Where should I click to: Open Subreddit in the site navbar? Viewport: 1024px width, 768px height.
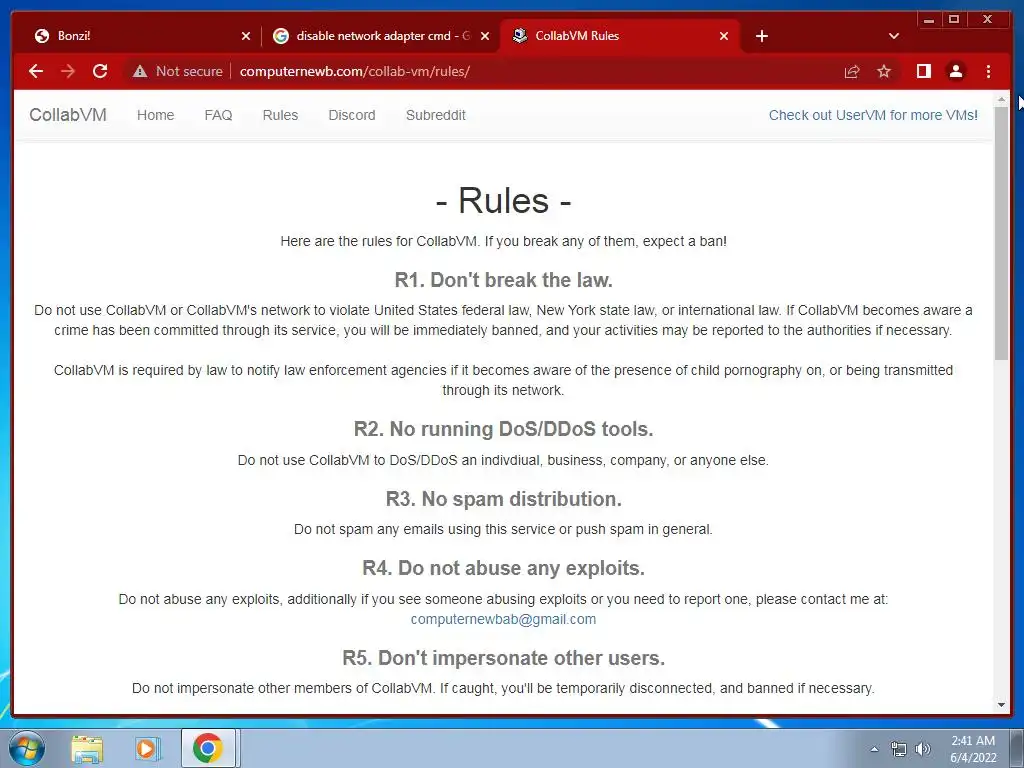(436, 115)
